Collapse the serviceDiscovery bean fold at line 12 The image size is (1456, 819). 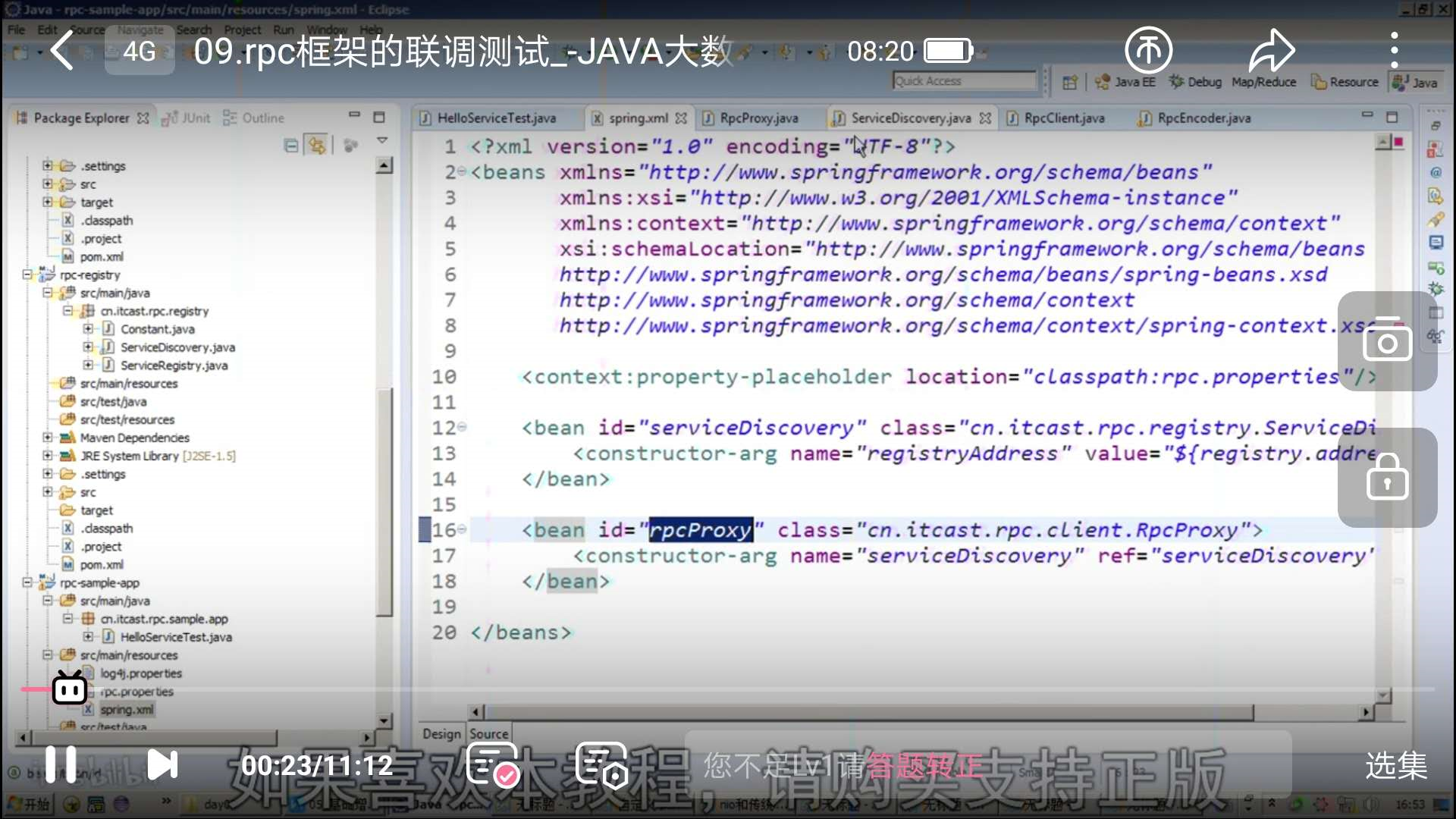click(x=462, y=428)
